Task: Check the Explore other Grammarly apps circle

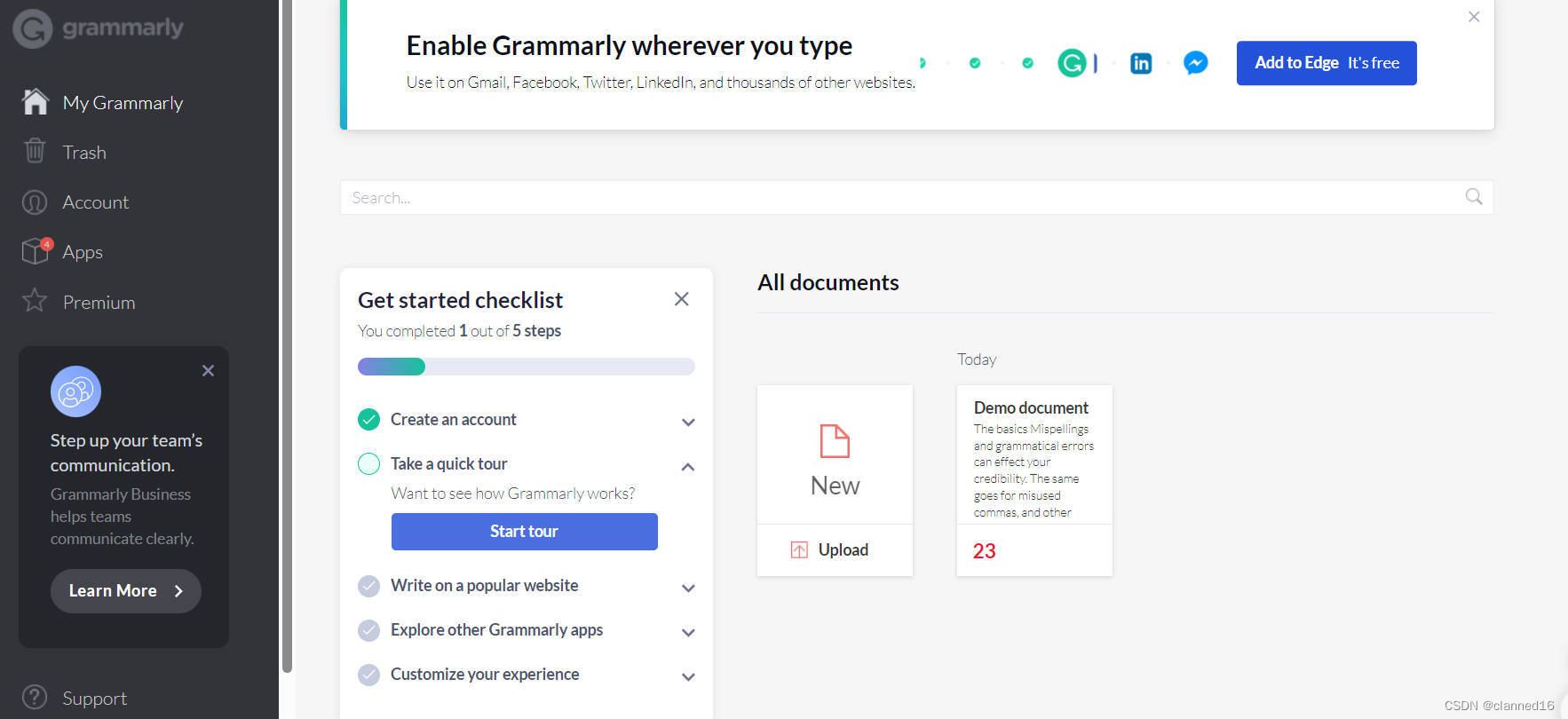Action: pos(368,630)
